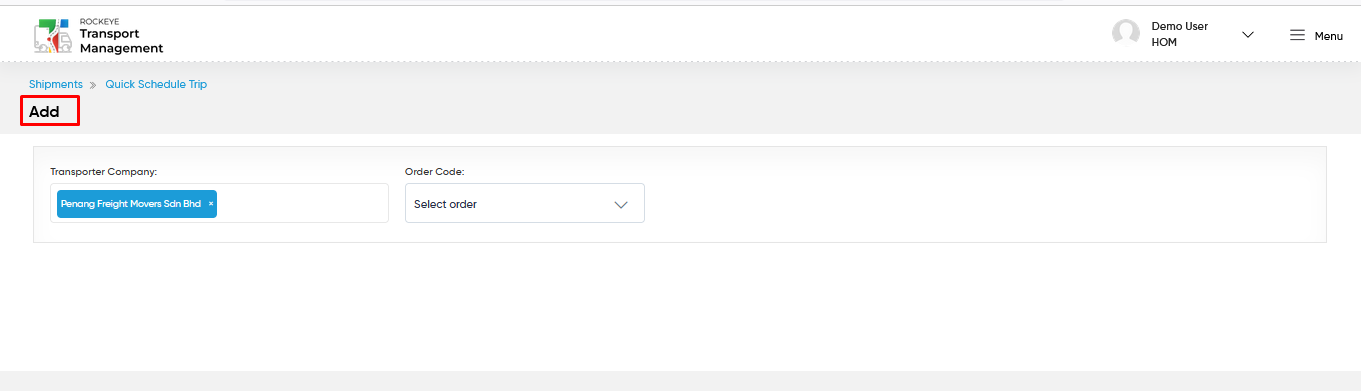Click the Demo User avatar picture
Image resolution: width=1361 pixels, height=391 pixels.
(x=1126, y=34)
